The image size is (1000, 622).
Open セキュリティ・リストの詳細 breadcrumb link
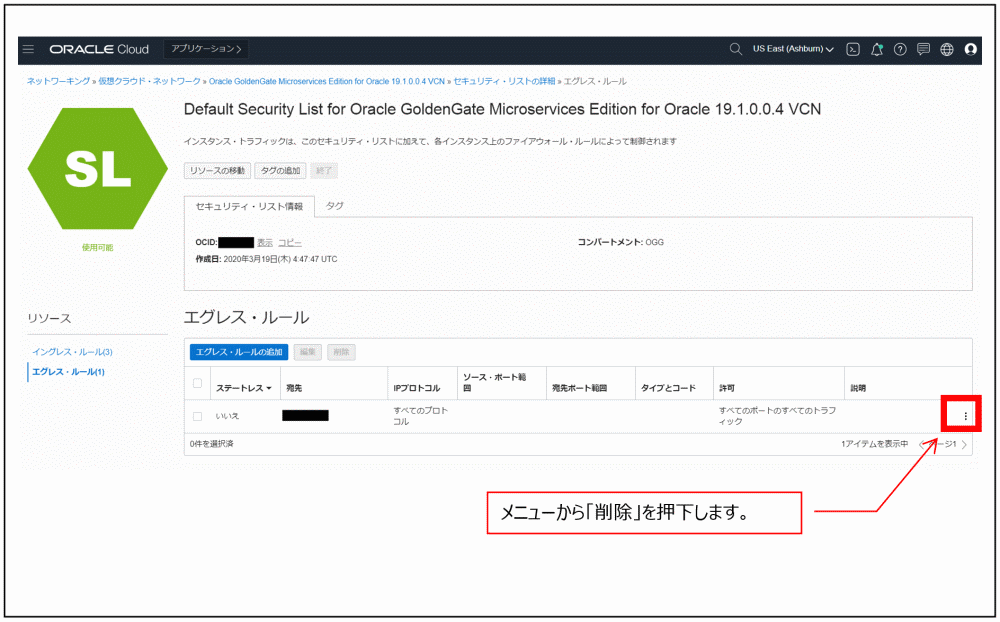pos(504,81)
